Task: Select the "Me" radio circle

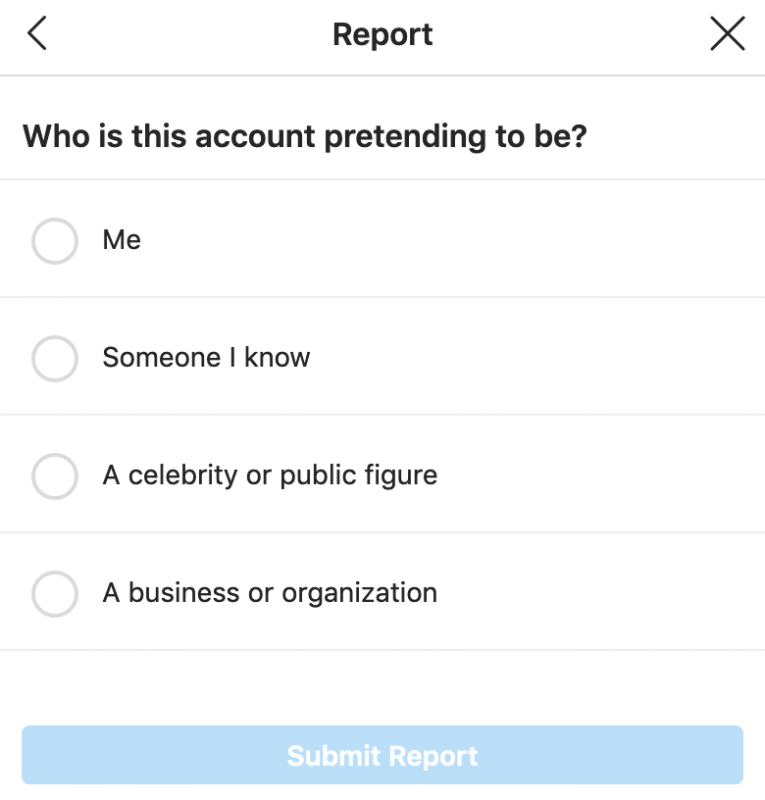Action: tap(55, 241)
